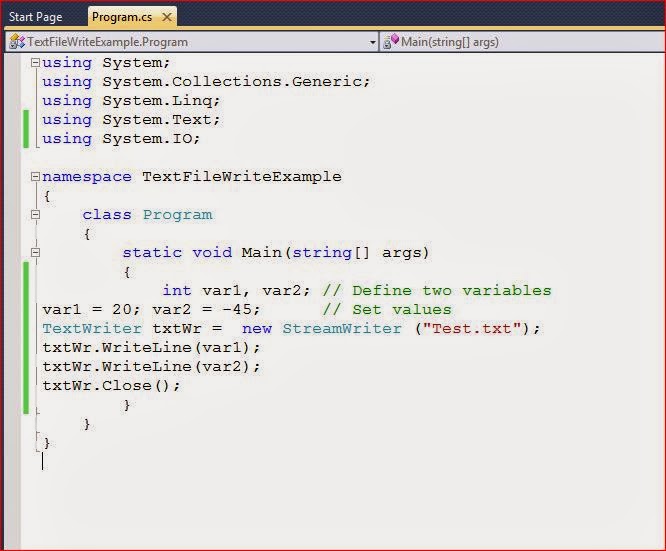Click the 'static' keyword

[152, 253]
